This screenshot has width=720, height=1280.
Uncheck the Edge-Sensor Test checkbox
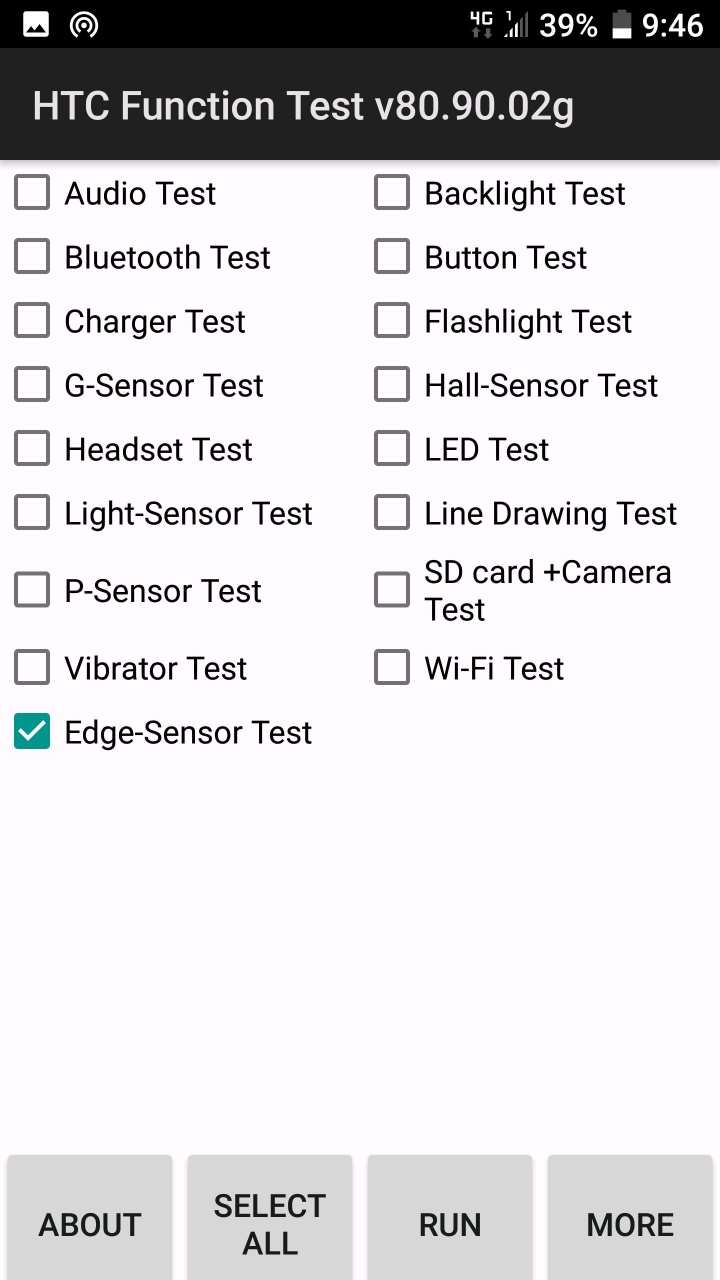[32, 732]
